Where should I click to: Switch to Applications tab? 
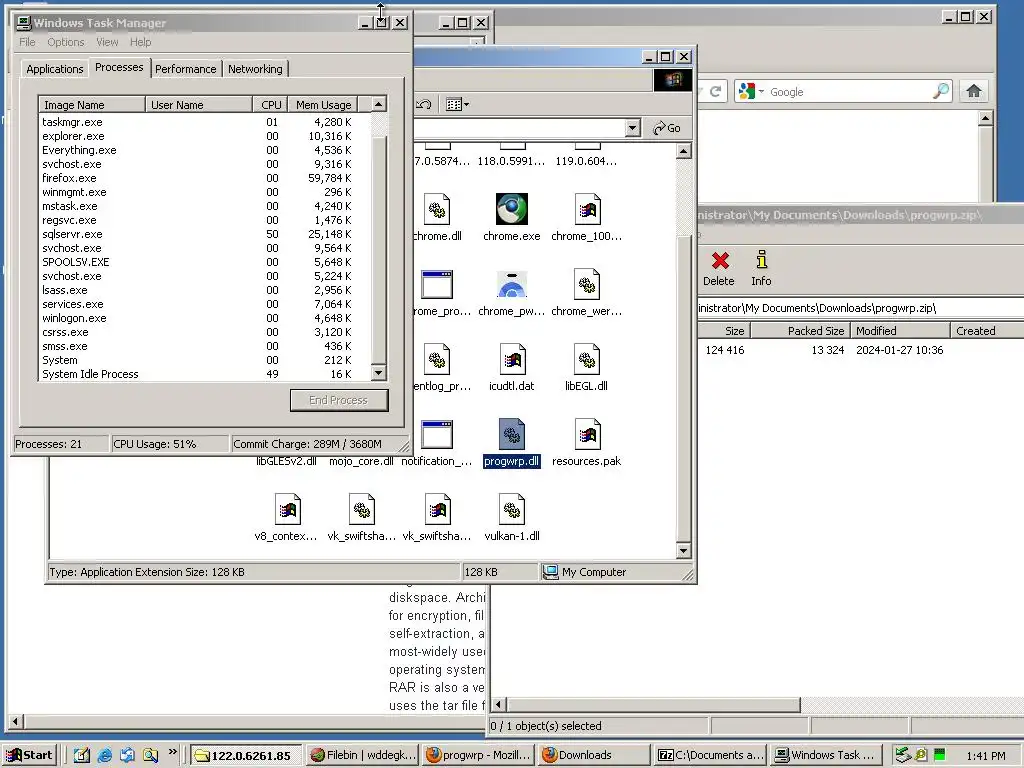tap(55, 69)
